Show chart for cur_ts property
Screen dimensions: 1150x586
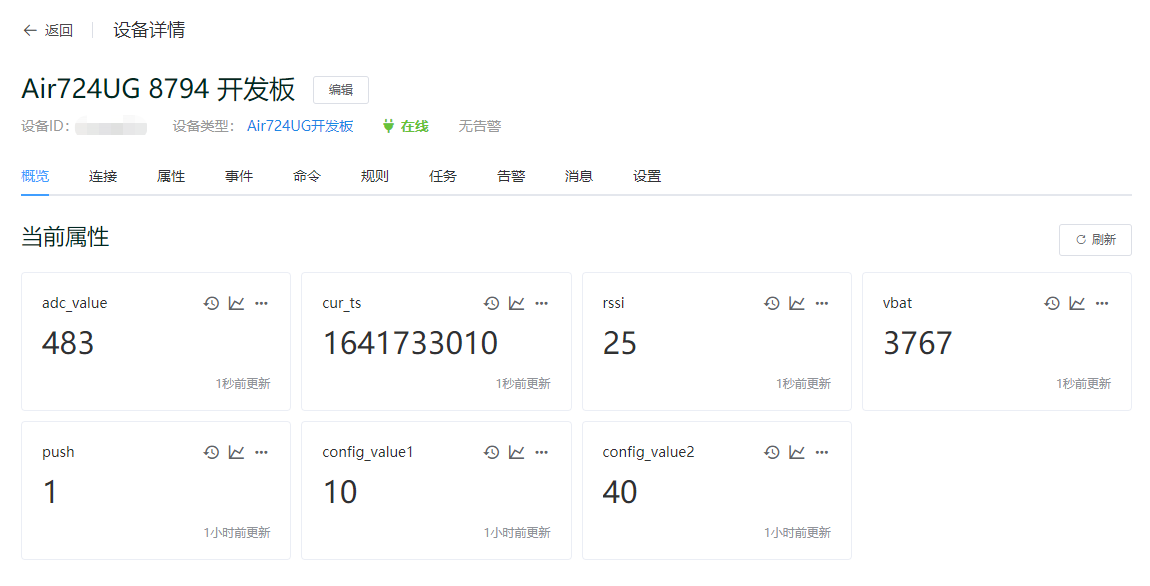(517, 303)
